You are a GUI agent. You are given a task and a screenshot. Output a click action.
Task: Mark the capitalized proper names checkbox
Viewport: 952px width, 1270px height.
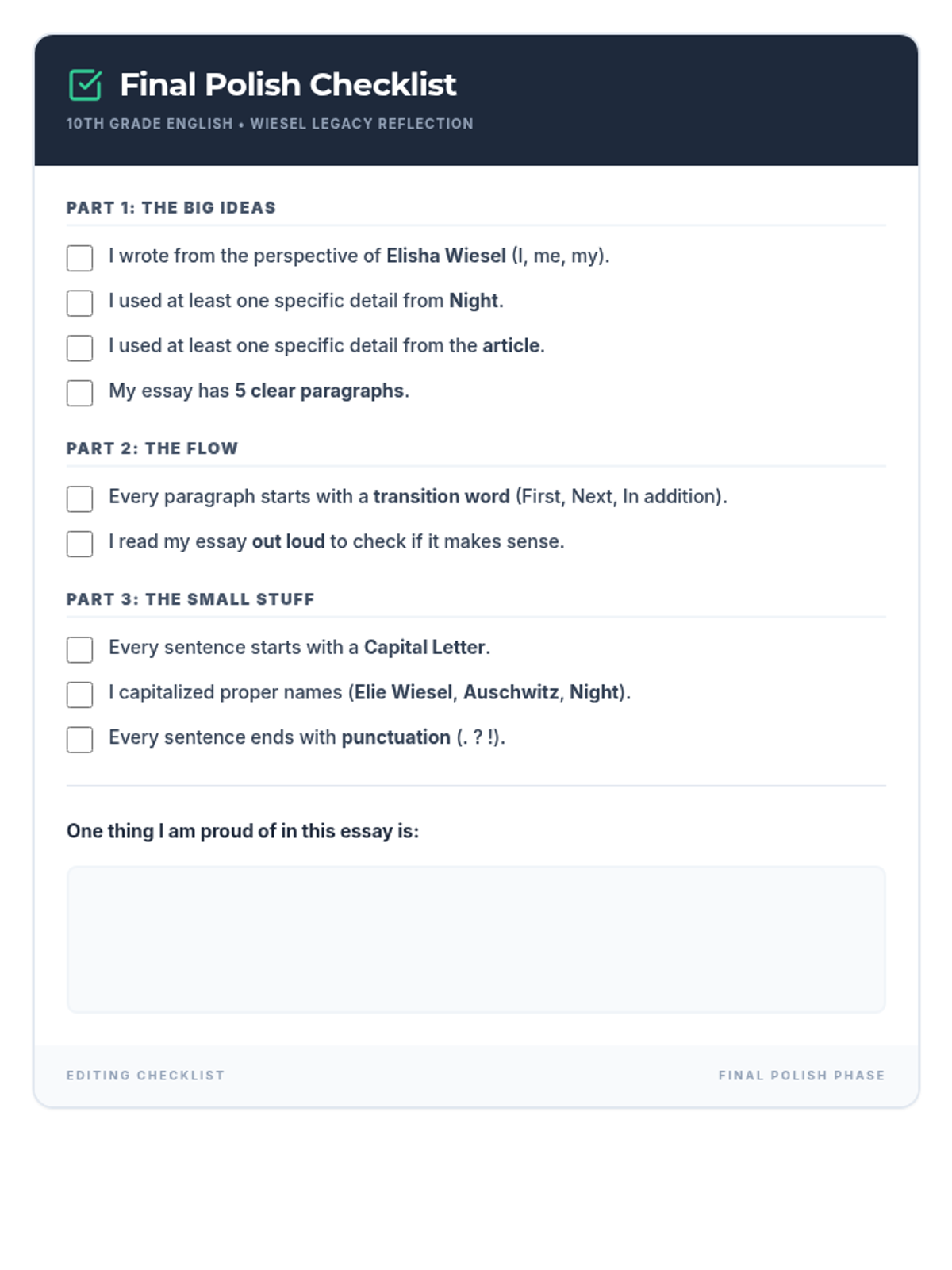click(x=79, y=695)
